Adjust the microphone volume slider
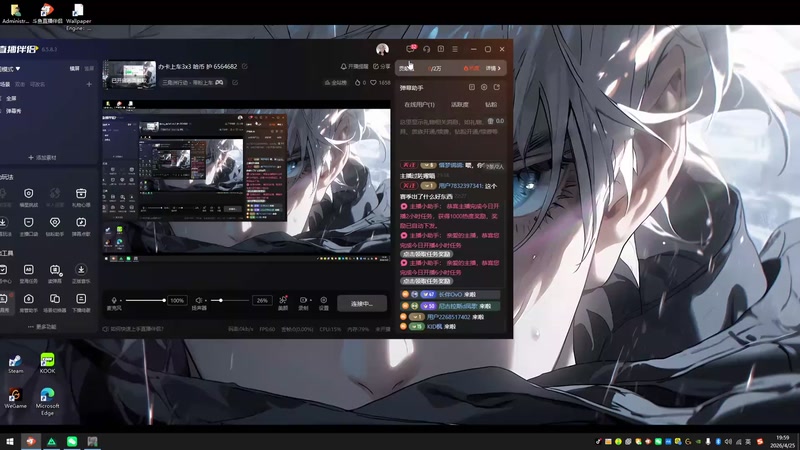The width and height of the screenshot is (800, 450). point(145,300)
